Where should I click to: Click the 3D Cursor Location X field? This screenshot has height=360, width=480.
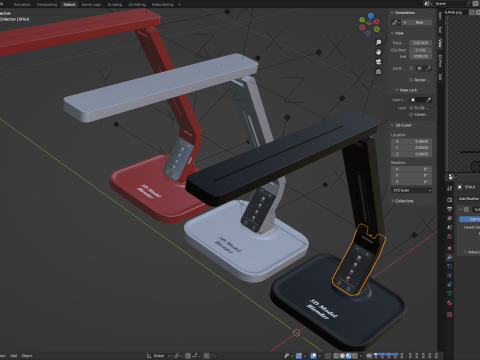(x=412, y=141)
